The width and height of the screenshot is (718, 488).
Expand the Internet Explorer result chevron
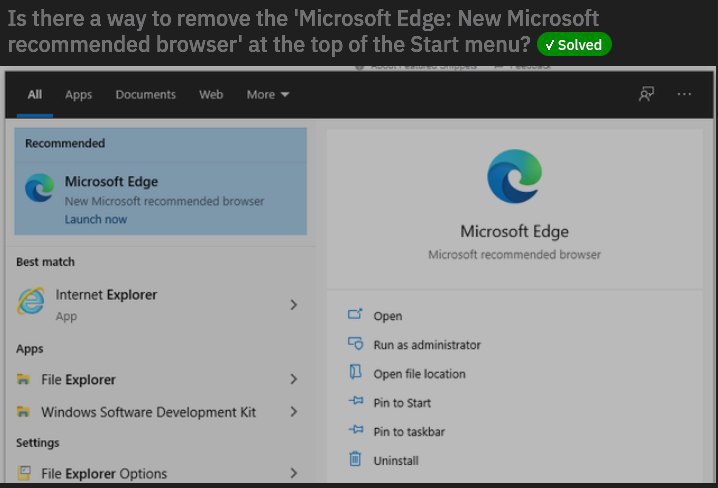(294, 305)
